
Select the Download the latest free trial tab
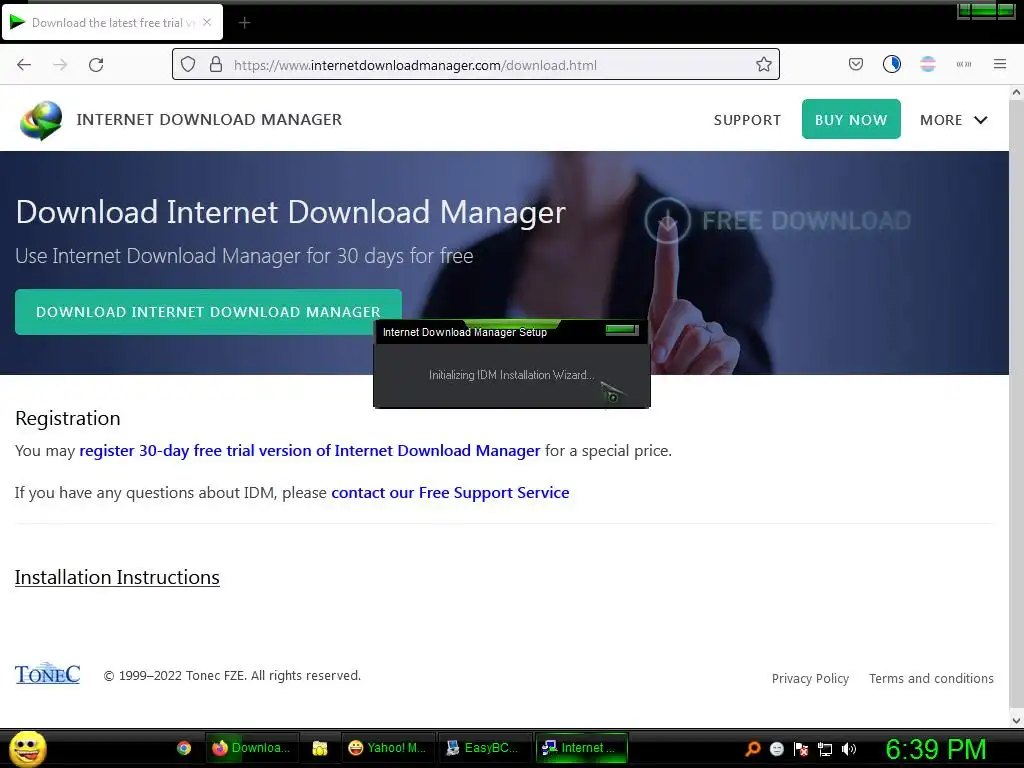112,23
